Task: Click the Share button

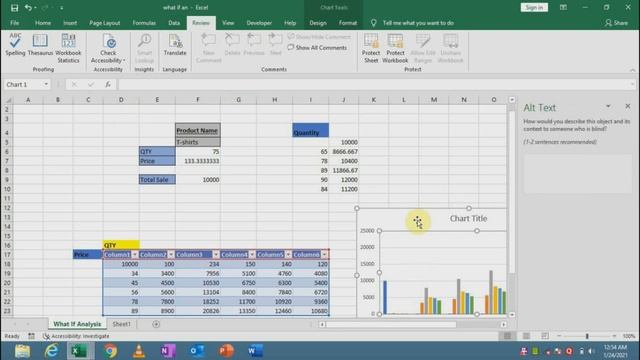Action: pyautogui.click(x=616, y=23)
